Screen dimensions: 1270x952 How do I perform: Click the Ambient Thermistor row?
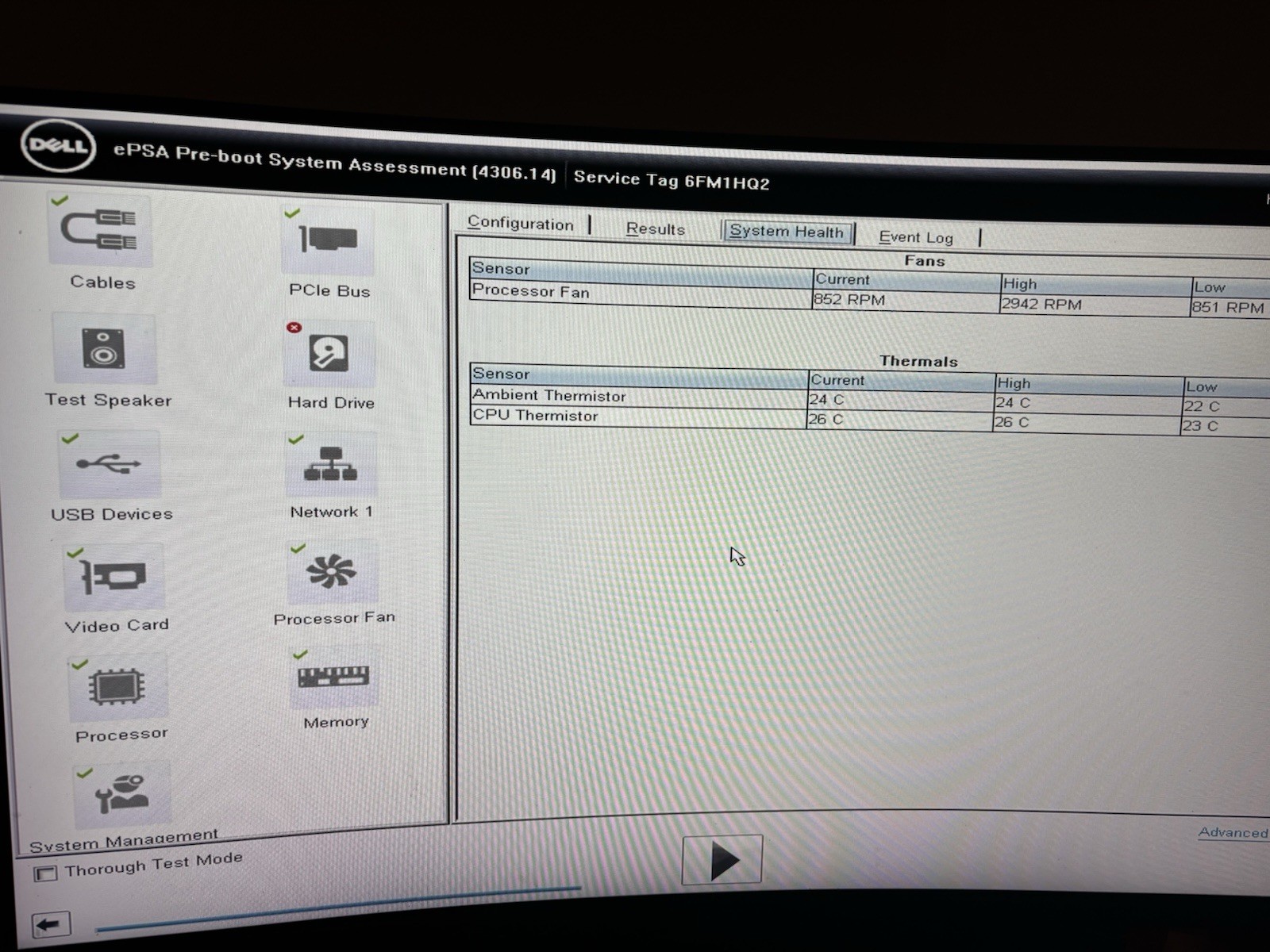[870, 400]
